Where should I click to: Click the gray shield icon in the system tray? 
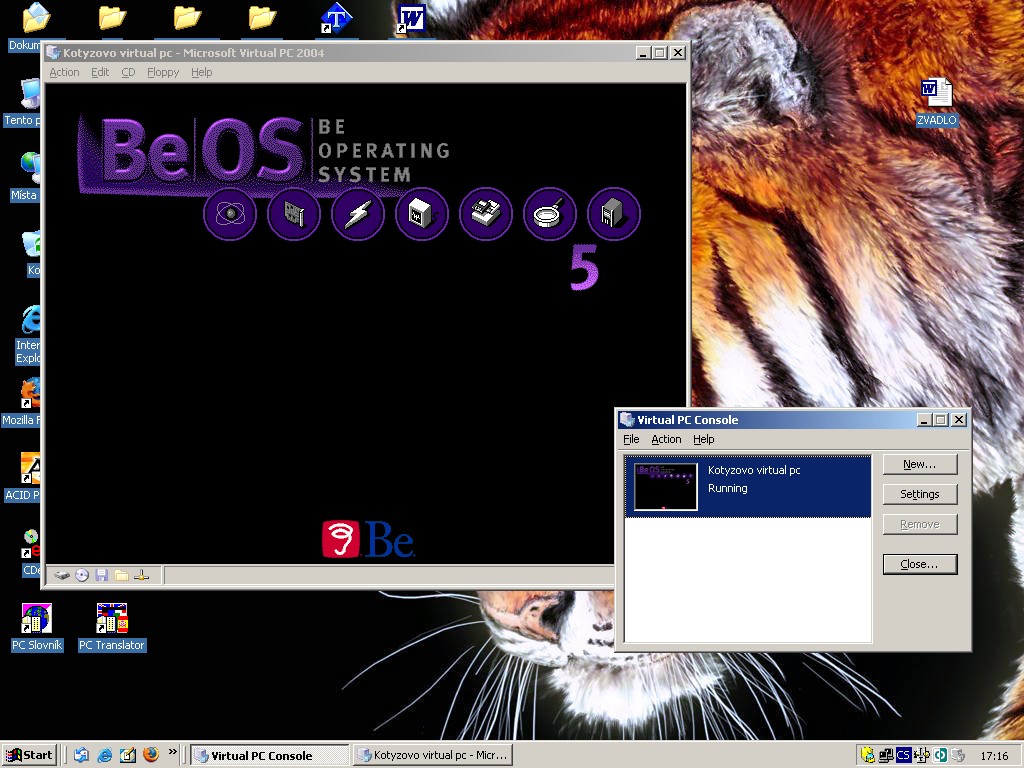(x=957, y=755)
